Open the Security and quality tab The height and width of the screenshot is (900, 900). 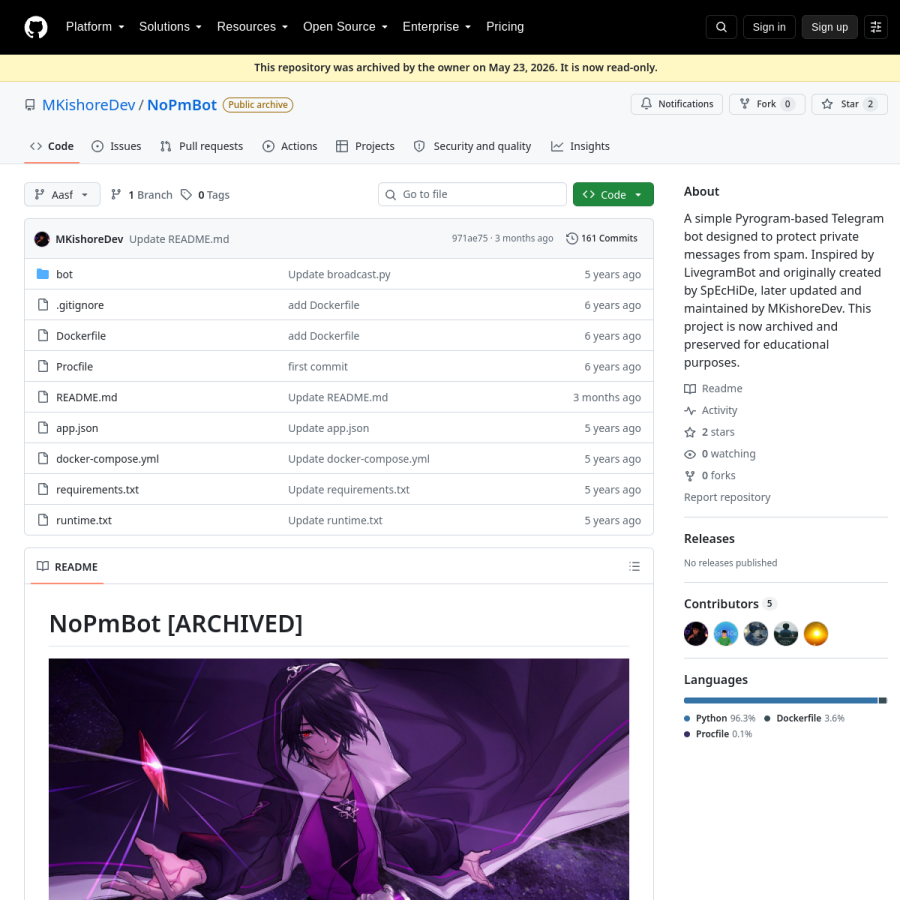click(x=472, y=146)
